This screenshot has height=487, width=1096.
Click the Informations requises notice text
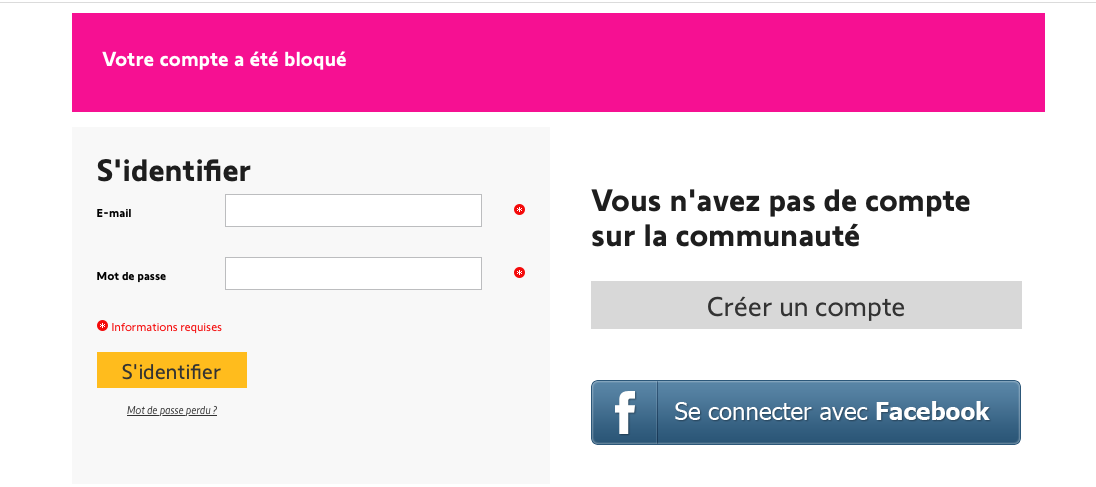click(166, 327)
